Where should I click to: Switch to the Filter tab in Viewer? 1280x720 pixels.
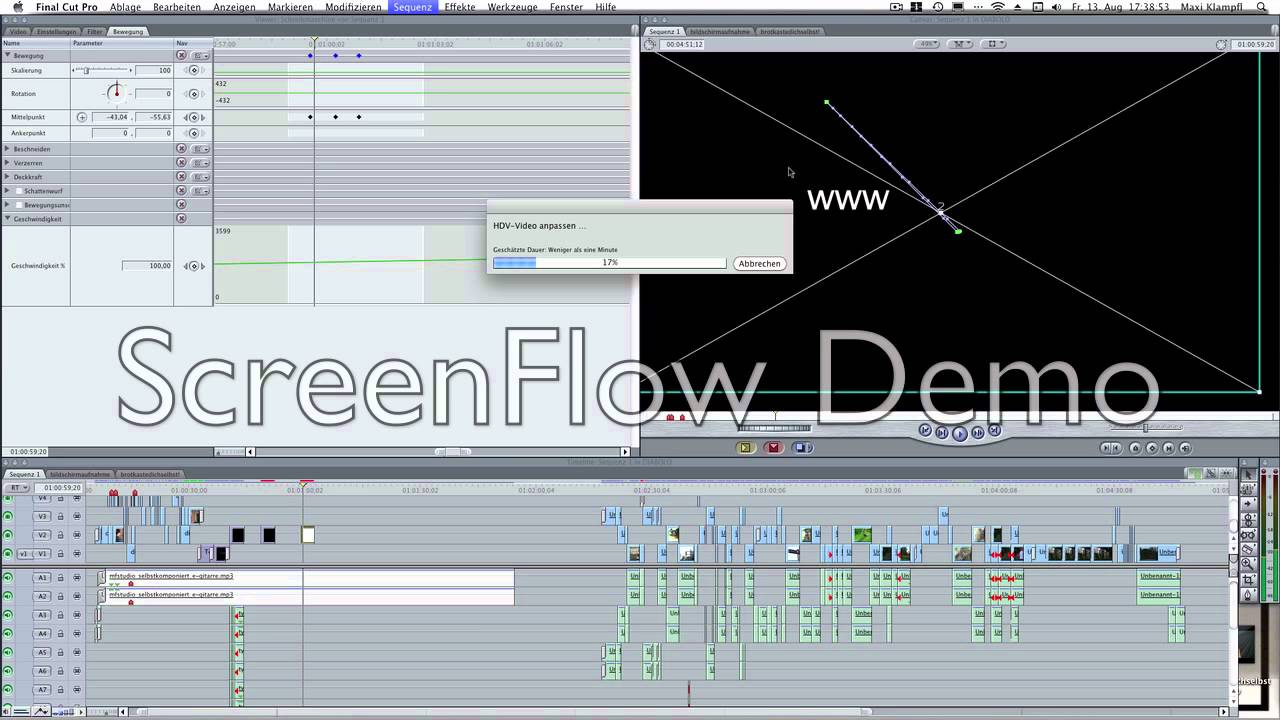click(x=94, y=31)
